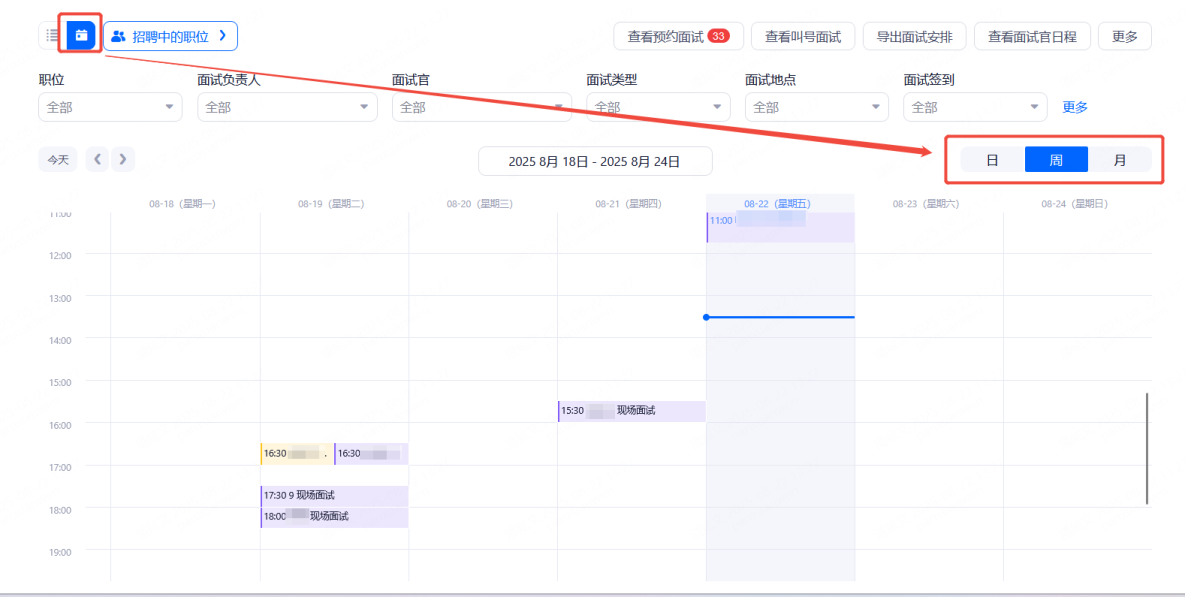Viewport: 1186px width, 598px height.
Task: Click the 更多 filters link
Action: coord(1075,107)
